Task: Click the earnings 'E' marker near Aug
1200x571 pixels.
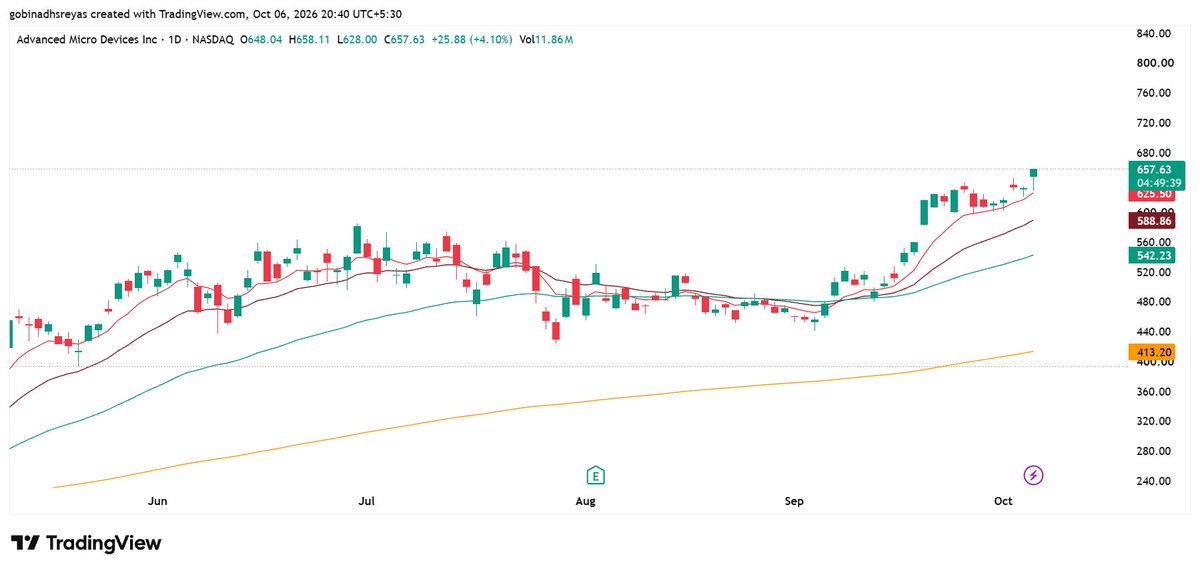Action: [x=596, y=474]
